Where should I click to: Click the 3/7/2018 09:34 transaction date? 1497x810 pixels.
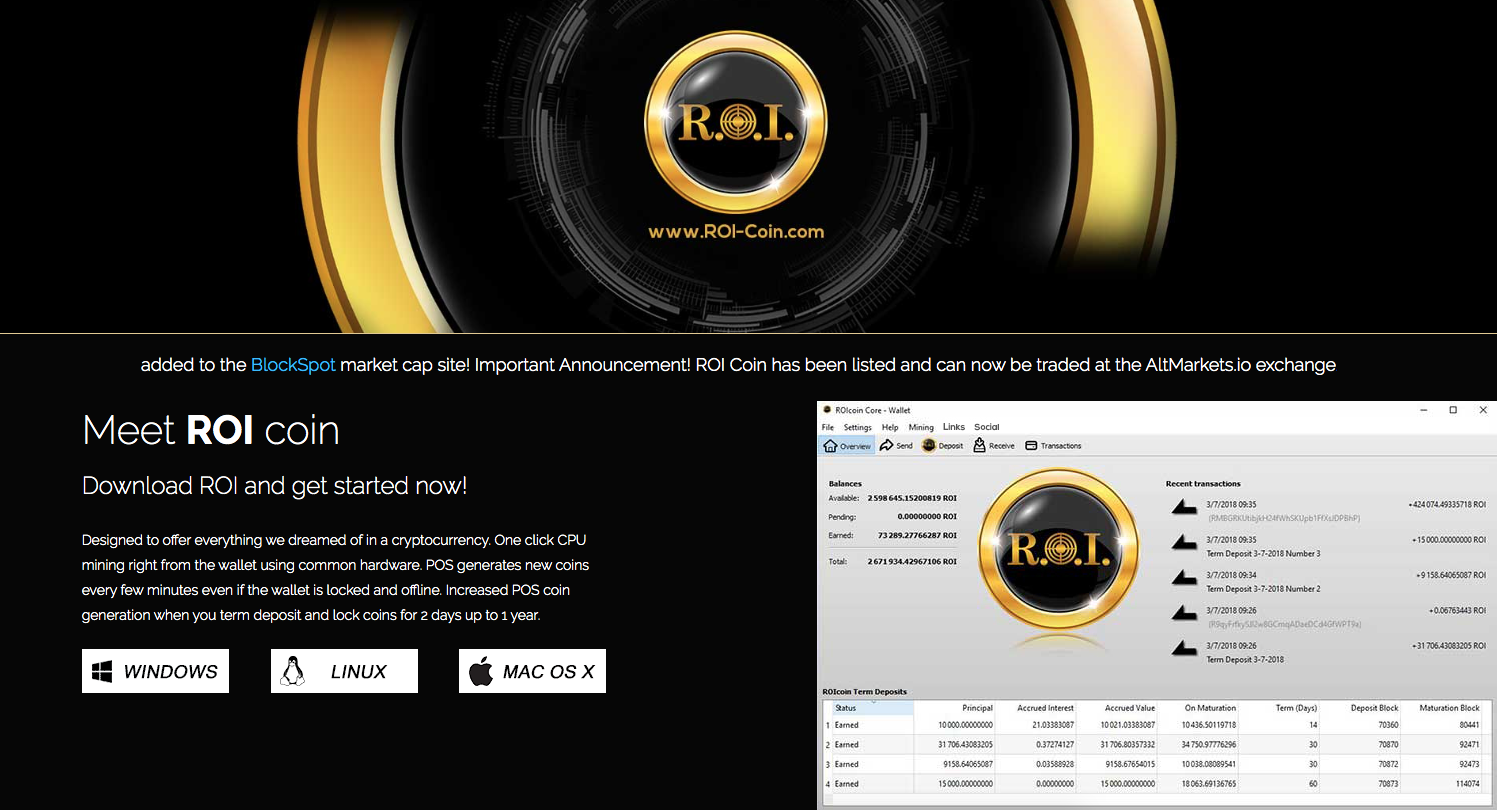coord(1231,575)
